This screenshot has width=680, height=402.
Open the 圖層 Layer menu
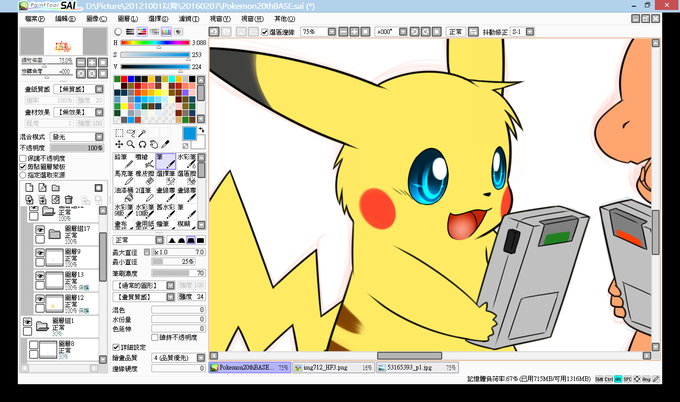pos(128,19)
